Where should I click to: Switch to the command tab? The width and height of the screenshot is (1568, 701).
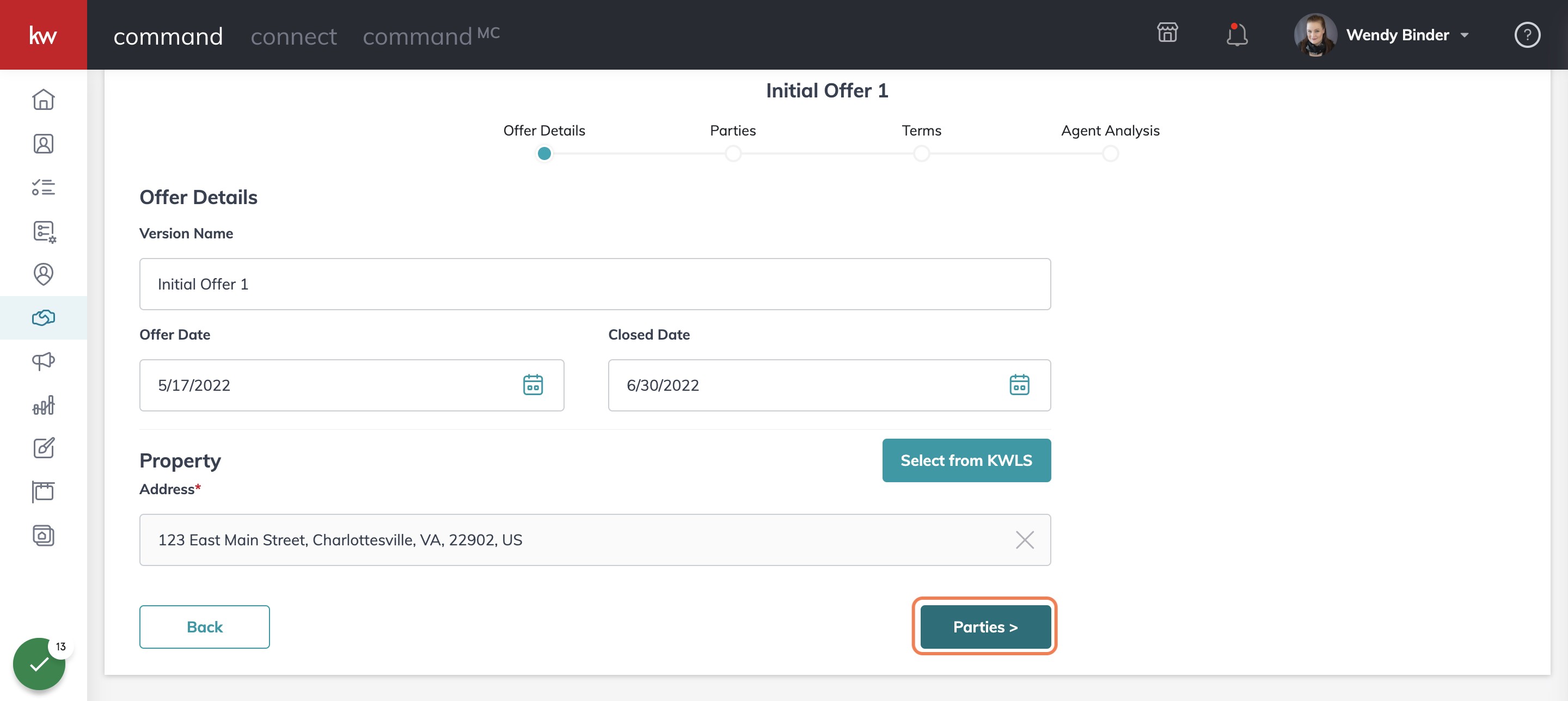(x=168, y=36)
